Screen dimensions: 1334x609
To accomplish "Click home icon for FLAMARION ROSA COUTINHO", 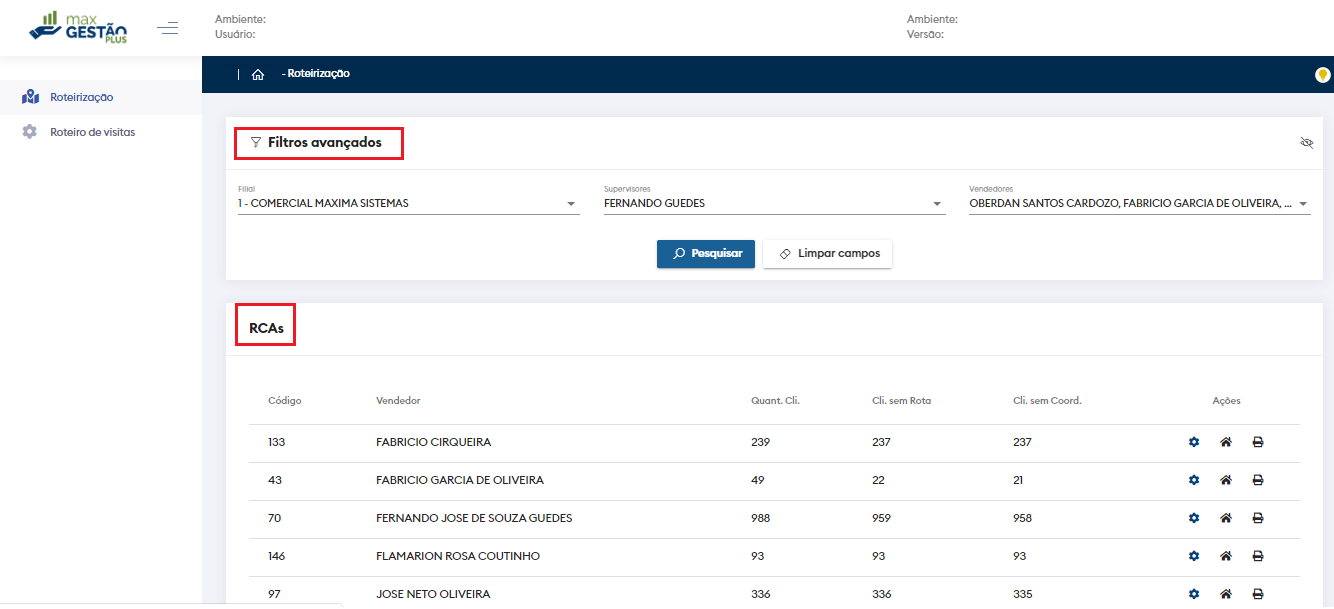I will pos(1225,556).
